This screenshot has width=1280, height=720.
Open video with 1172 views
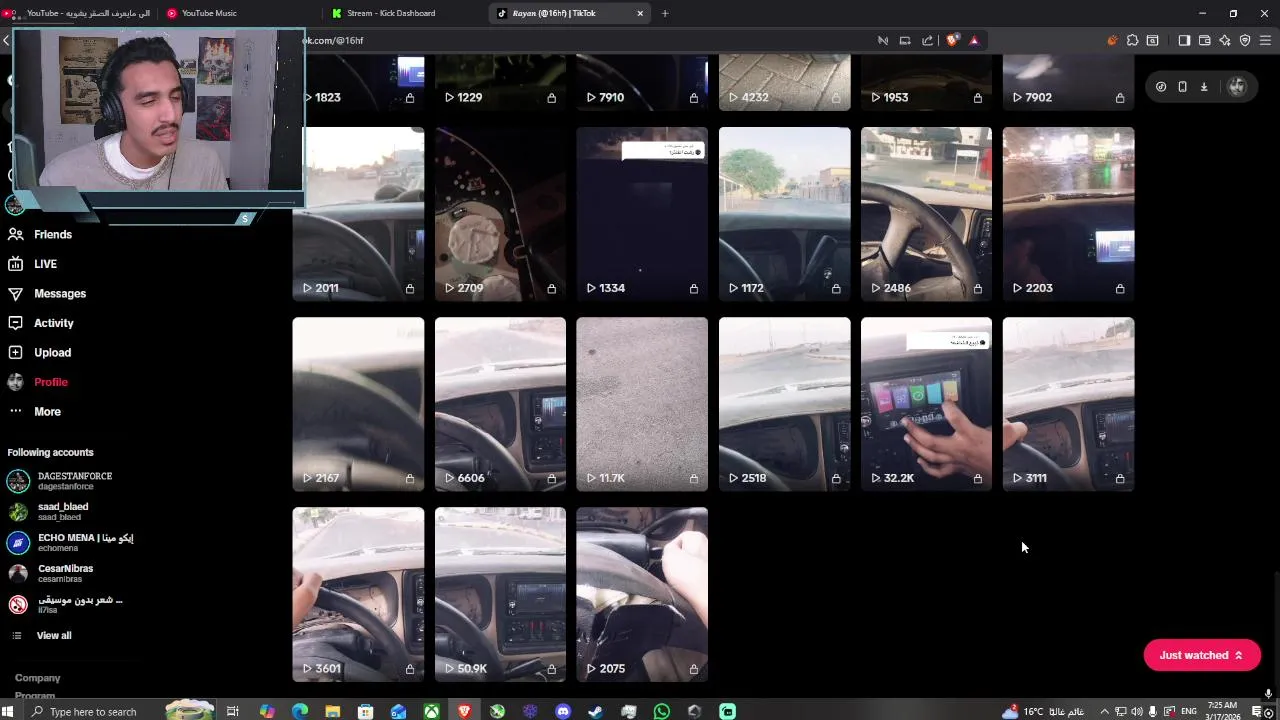pyautogui.click(x=784, y=214)
